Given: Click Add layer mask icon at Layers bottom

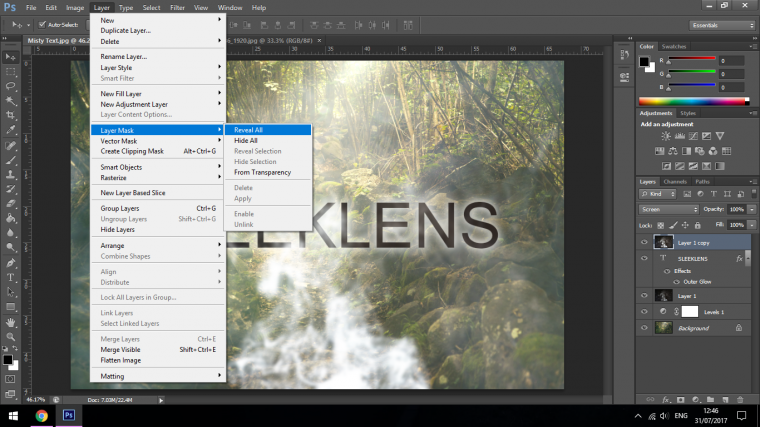Looking at the screenshot, I should tap(681, 400).
